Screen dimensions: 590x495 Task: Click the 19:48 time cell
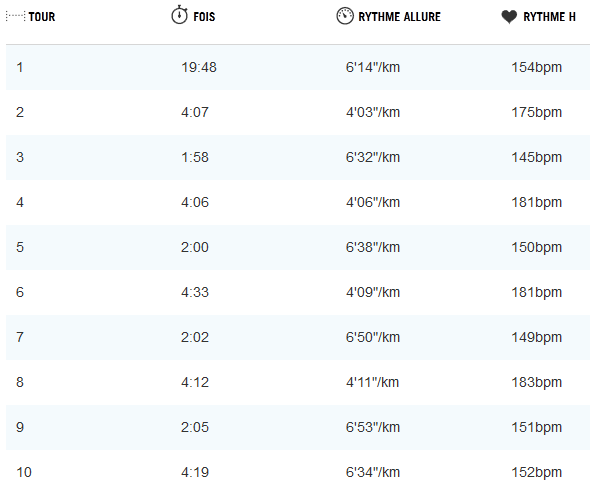pos(199,67)
